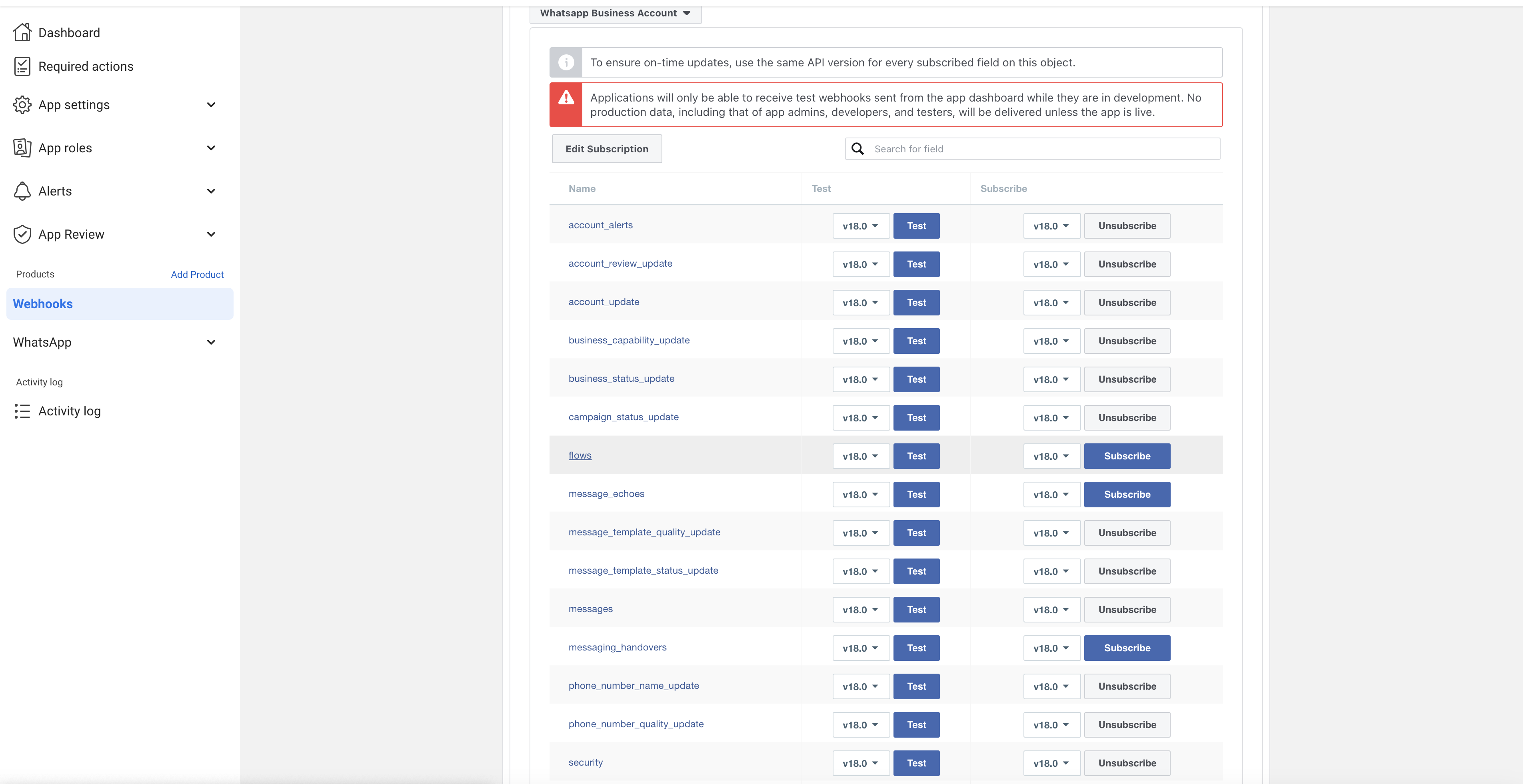This screenshot has width=1523, height=784.
Task: Open the Add Product link
Action: point(197,274)
